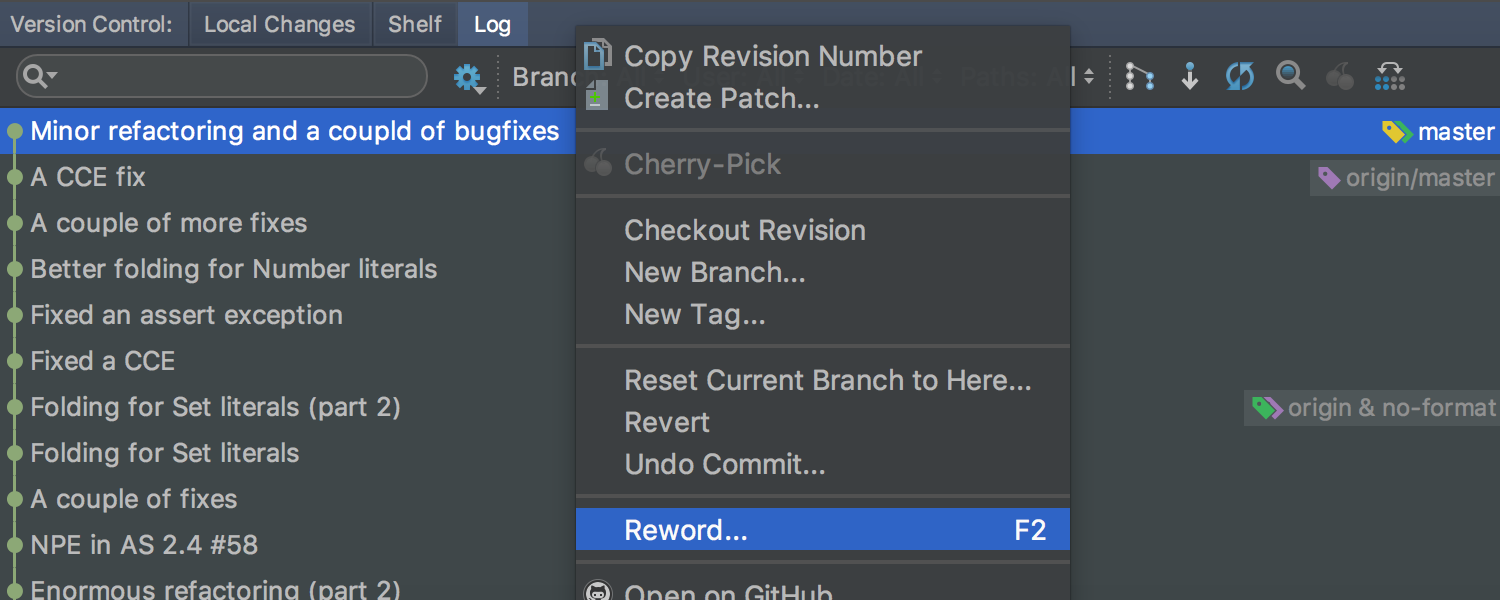Click the go to hash magnifier icon
Viewport: 1500px width, 600px height.
(1291, 76)
